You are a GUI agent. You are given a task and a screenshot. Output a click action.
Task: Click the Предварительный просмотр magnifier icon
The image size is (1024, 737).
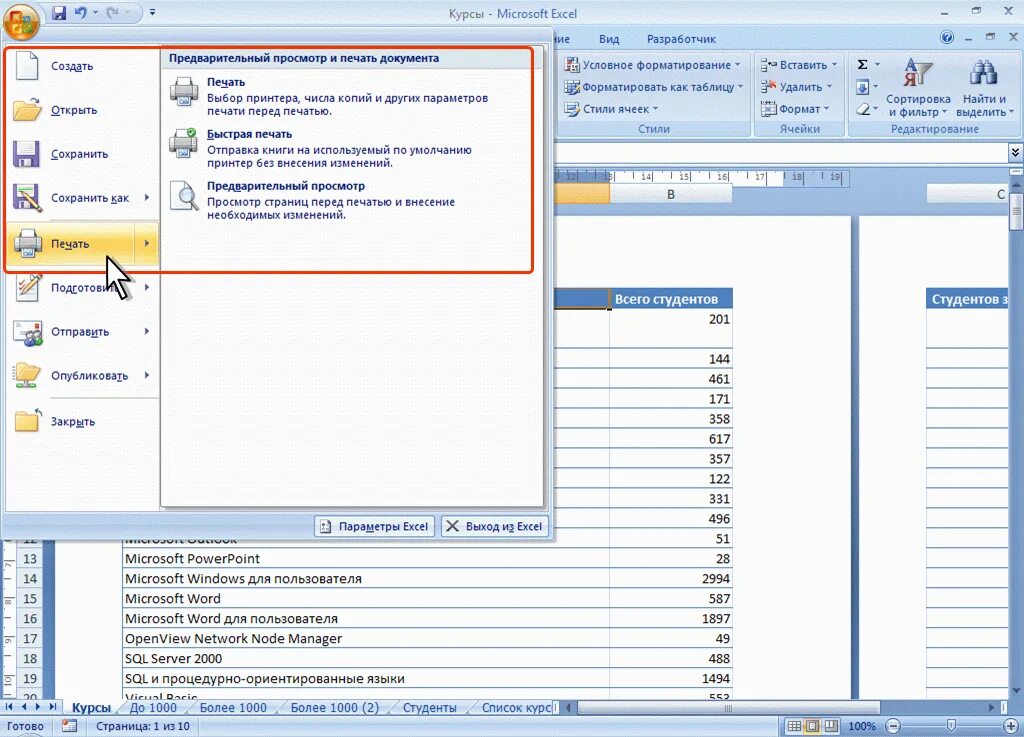pos(184,196)
